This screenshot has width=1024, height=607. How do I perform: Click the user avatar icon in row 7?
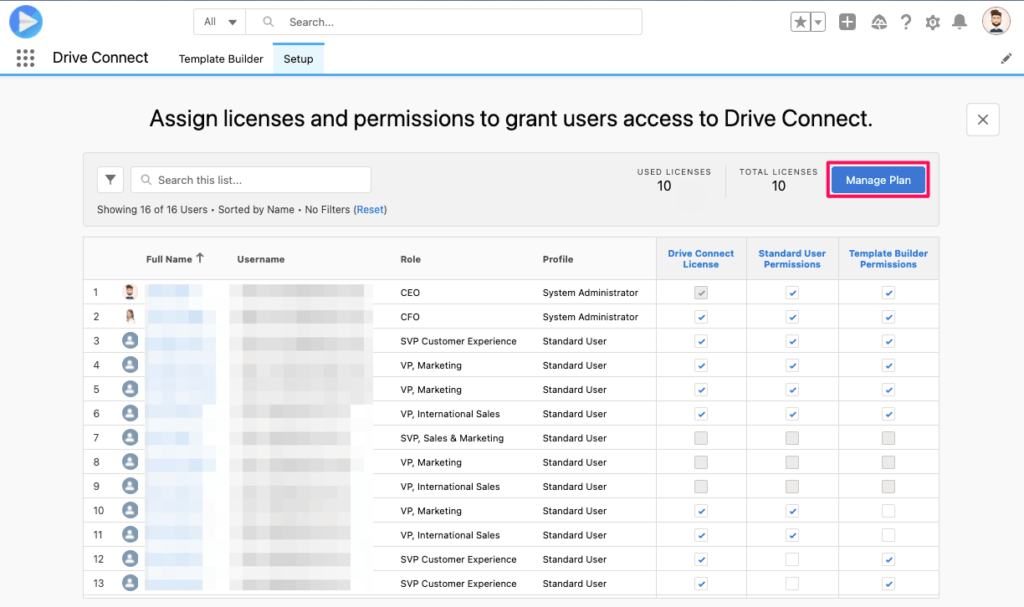click(x=130, y=437)
